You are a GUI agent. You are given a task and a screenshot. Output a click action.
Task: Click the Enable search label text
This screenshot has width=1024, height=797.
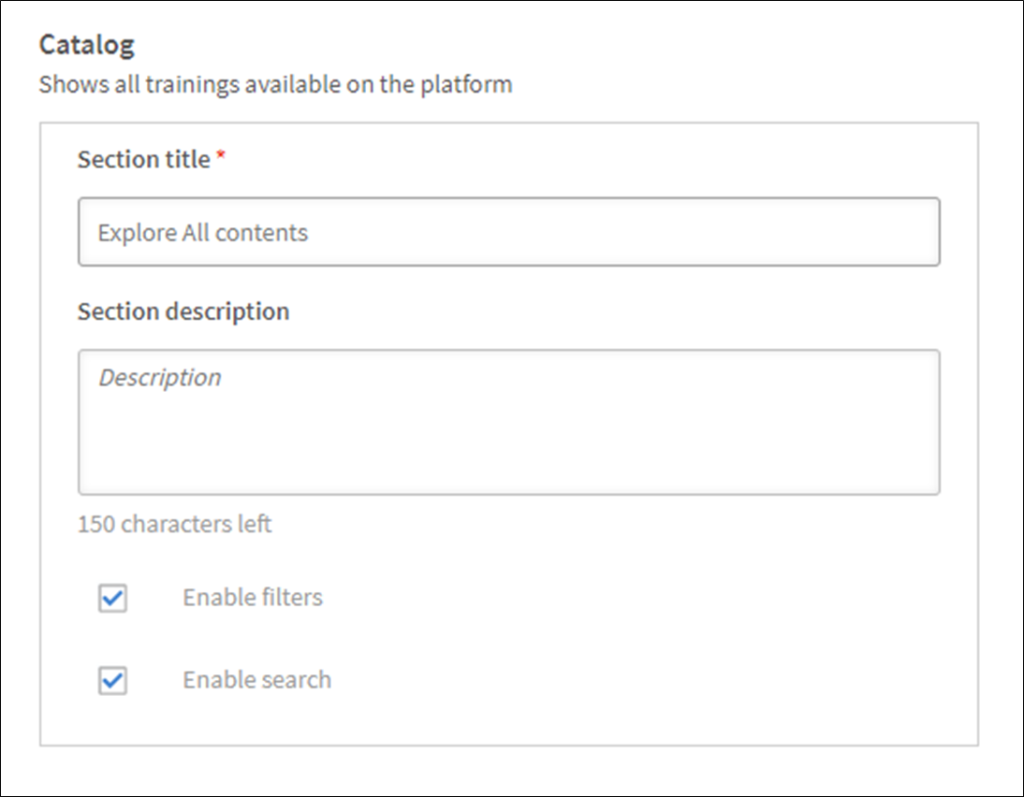pyautogui.click(x=256, y=680)
